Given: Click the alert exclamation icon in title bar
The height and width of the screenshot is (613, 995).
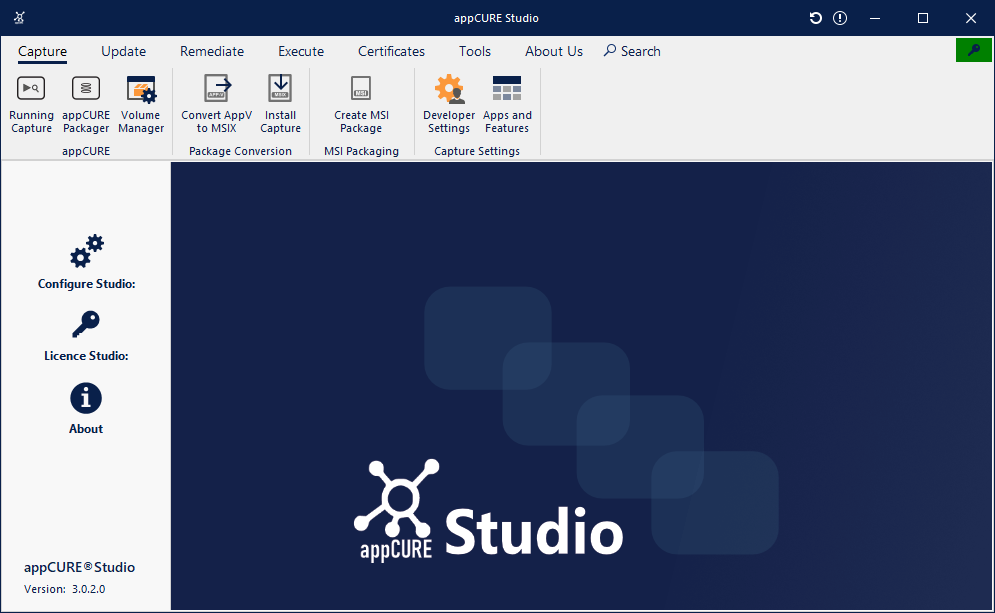Looking at the screenshot, I should [840, 18].
